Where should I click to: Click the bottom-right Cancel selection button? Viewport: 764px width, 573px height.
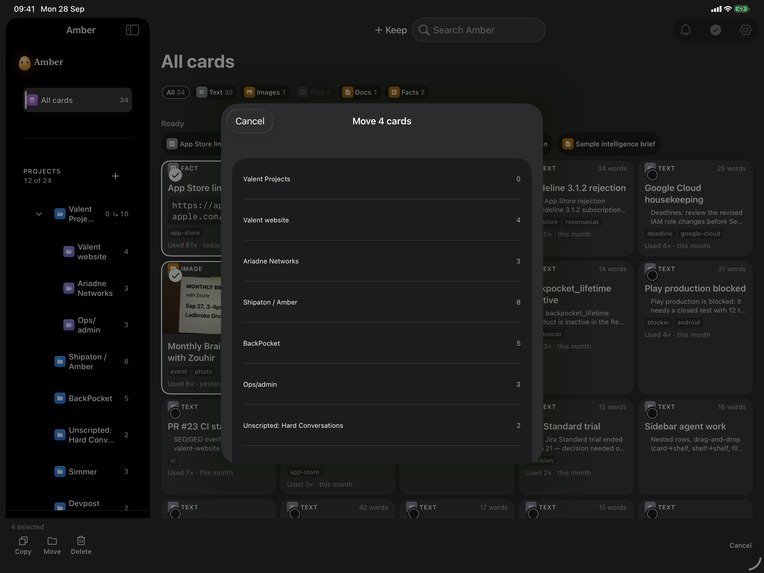[740, 545]
